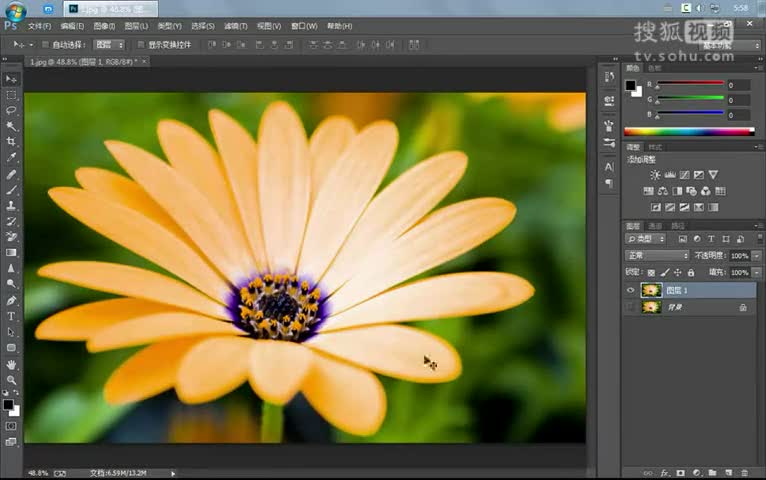This screenshot has width=766, height=480.
Task: Click the foreground color swatch in toolbar
Action: click(8, 405)
